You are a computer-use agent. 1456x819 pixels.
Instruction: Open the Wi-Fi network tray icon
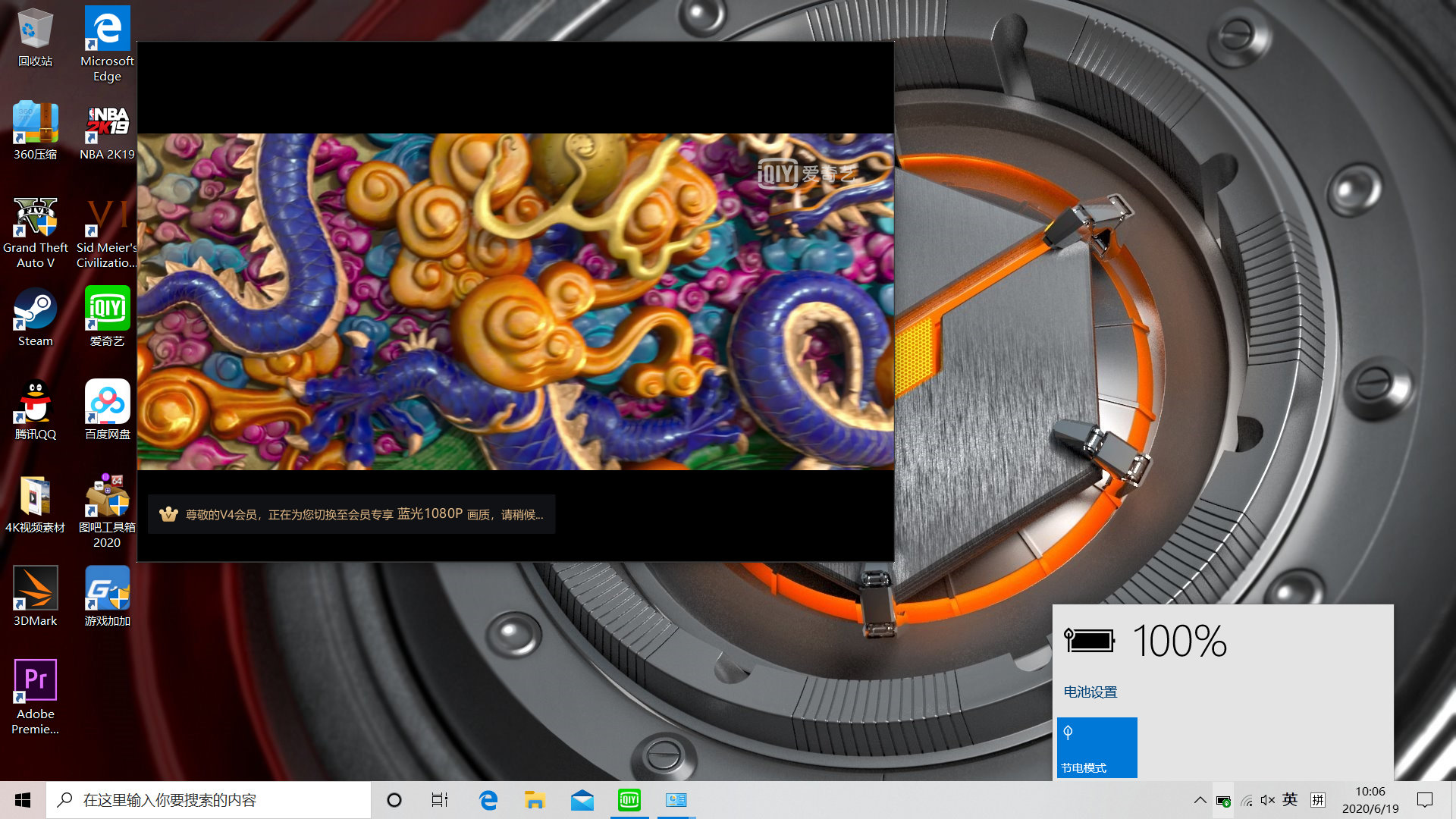click(x=1246, y=800)
